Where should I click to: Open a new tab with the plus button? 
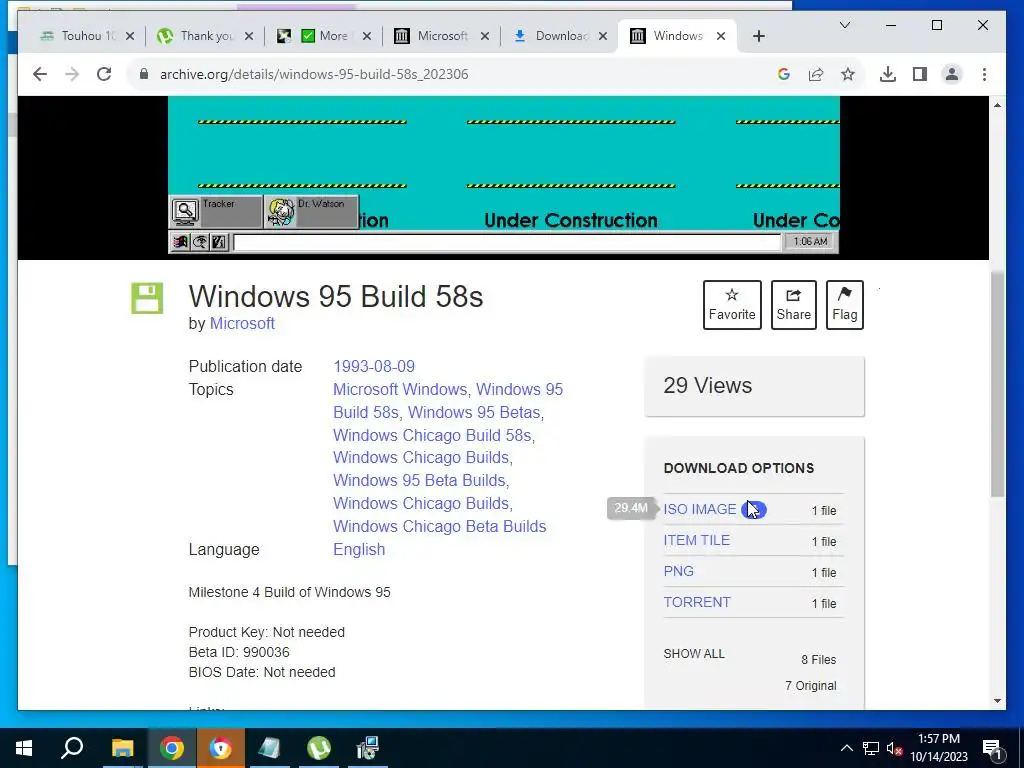pos(758,36)
